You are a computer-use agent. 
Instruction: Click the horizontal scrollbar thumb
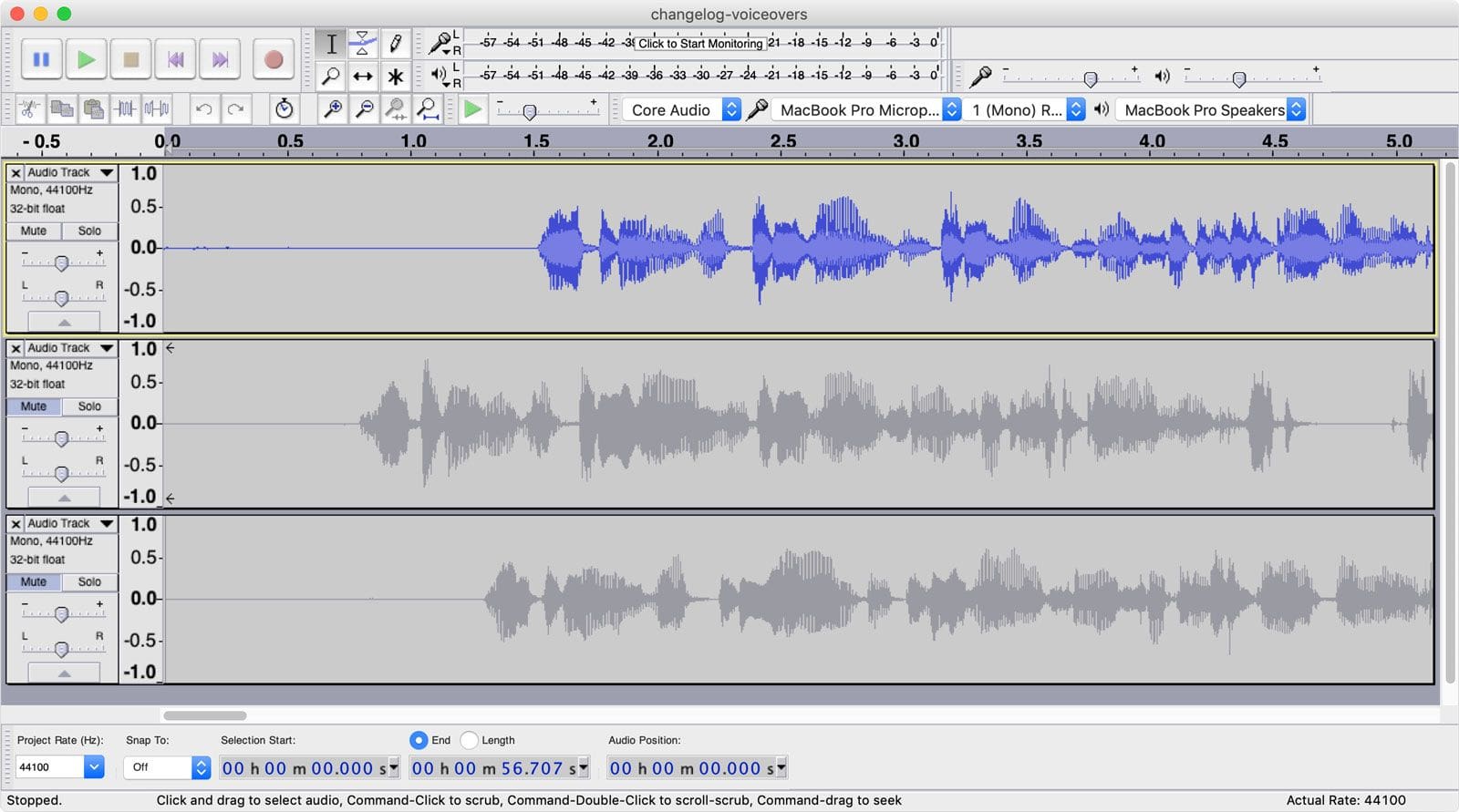pyautogui.click(x=205, y=715)
